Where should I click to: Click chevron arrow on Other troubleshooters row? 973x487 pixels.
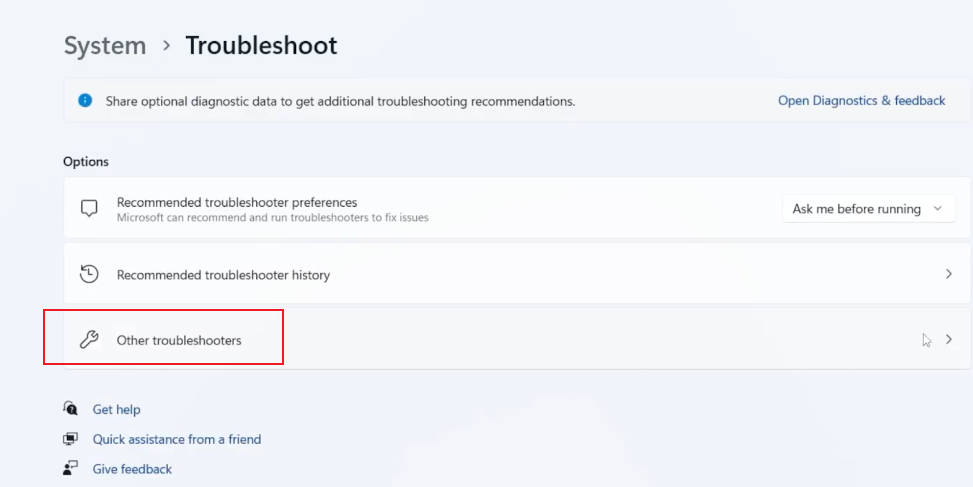(948, 339)
